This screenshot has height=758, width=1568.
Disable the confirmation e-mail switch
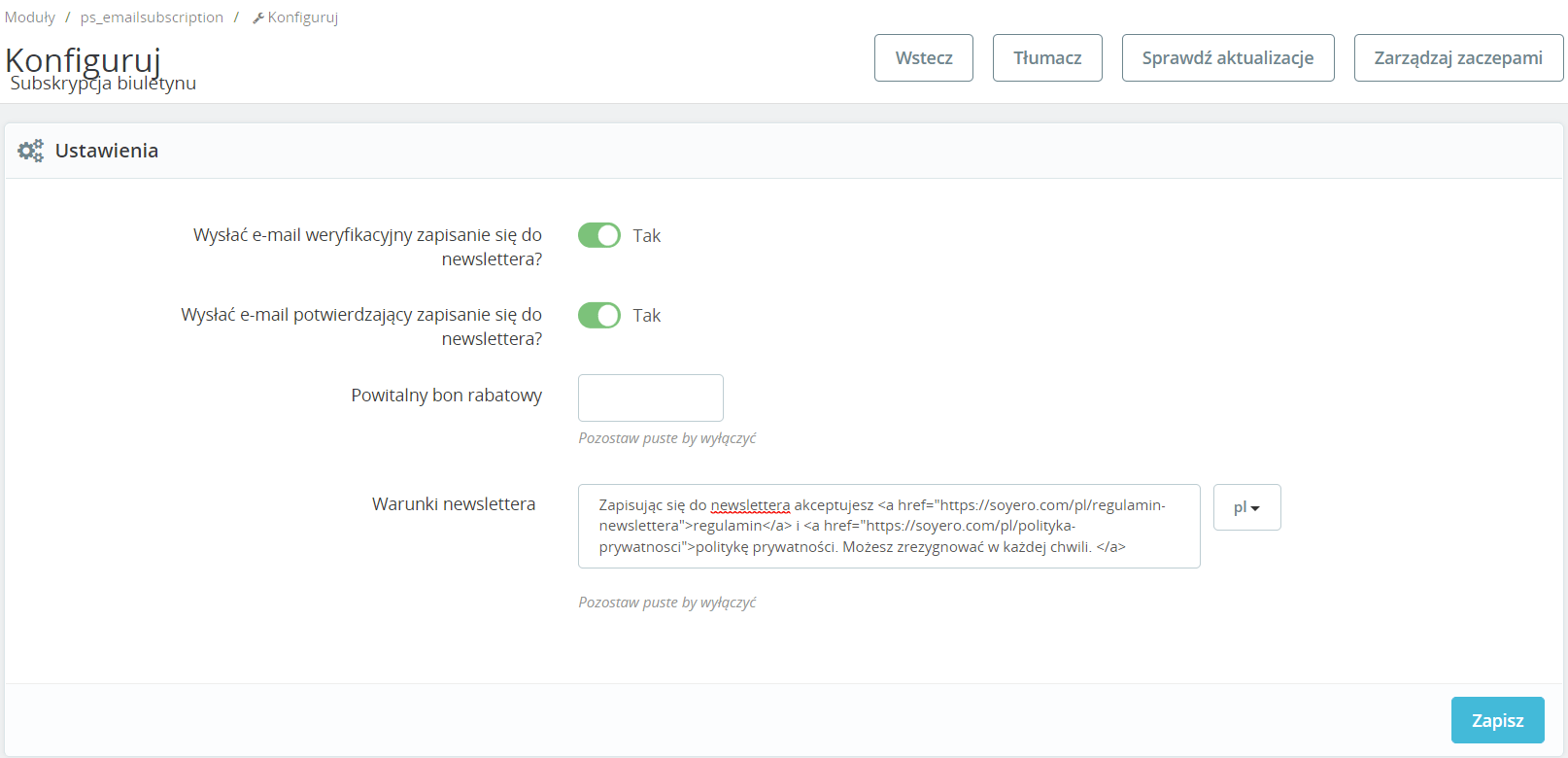[x=598, y=315]
